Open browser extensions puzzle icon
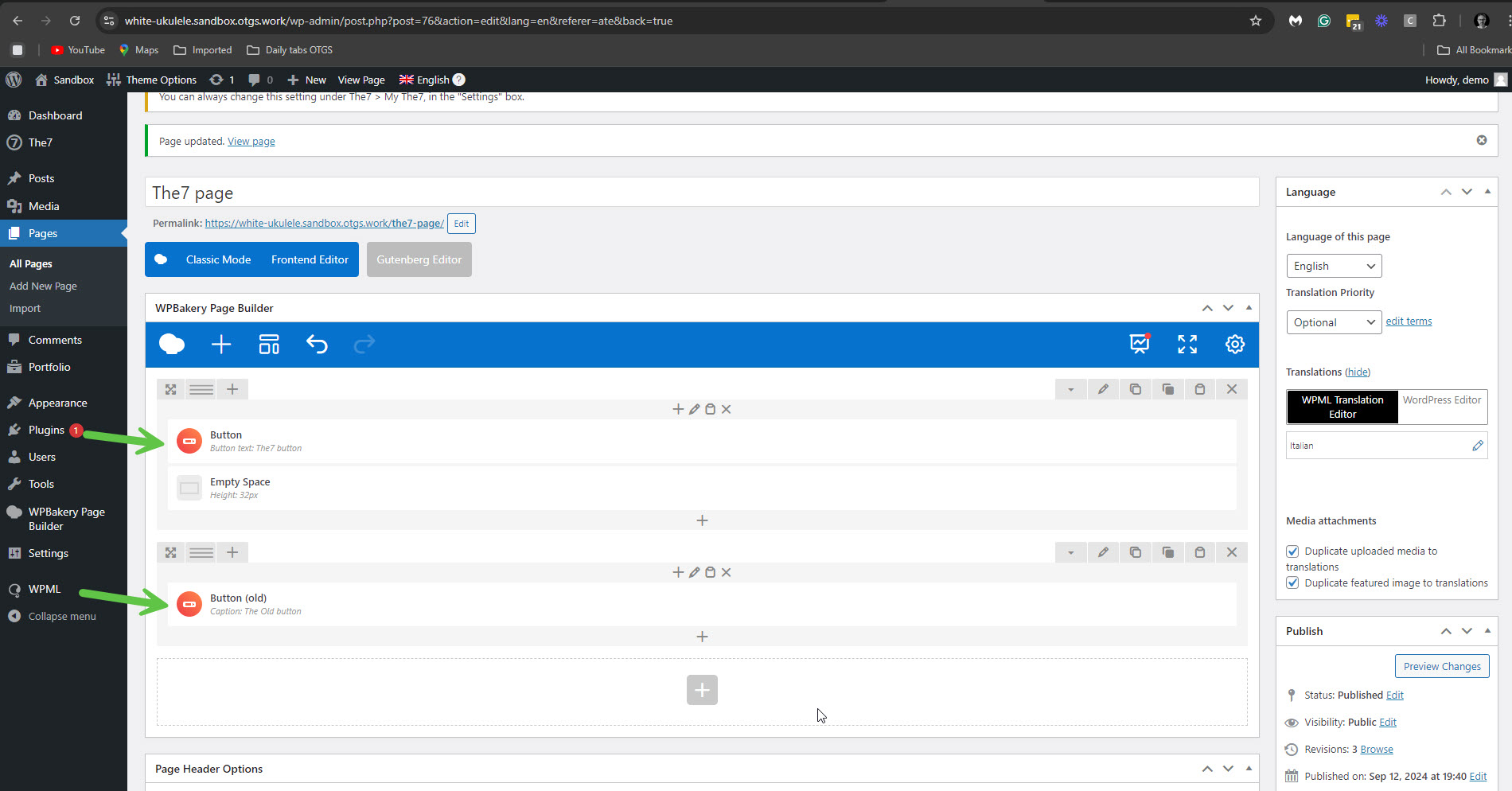 pos(1439,21)
